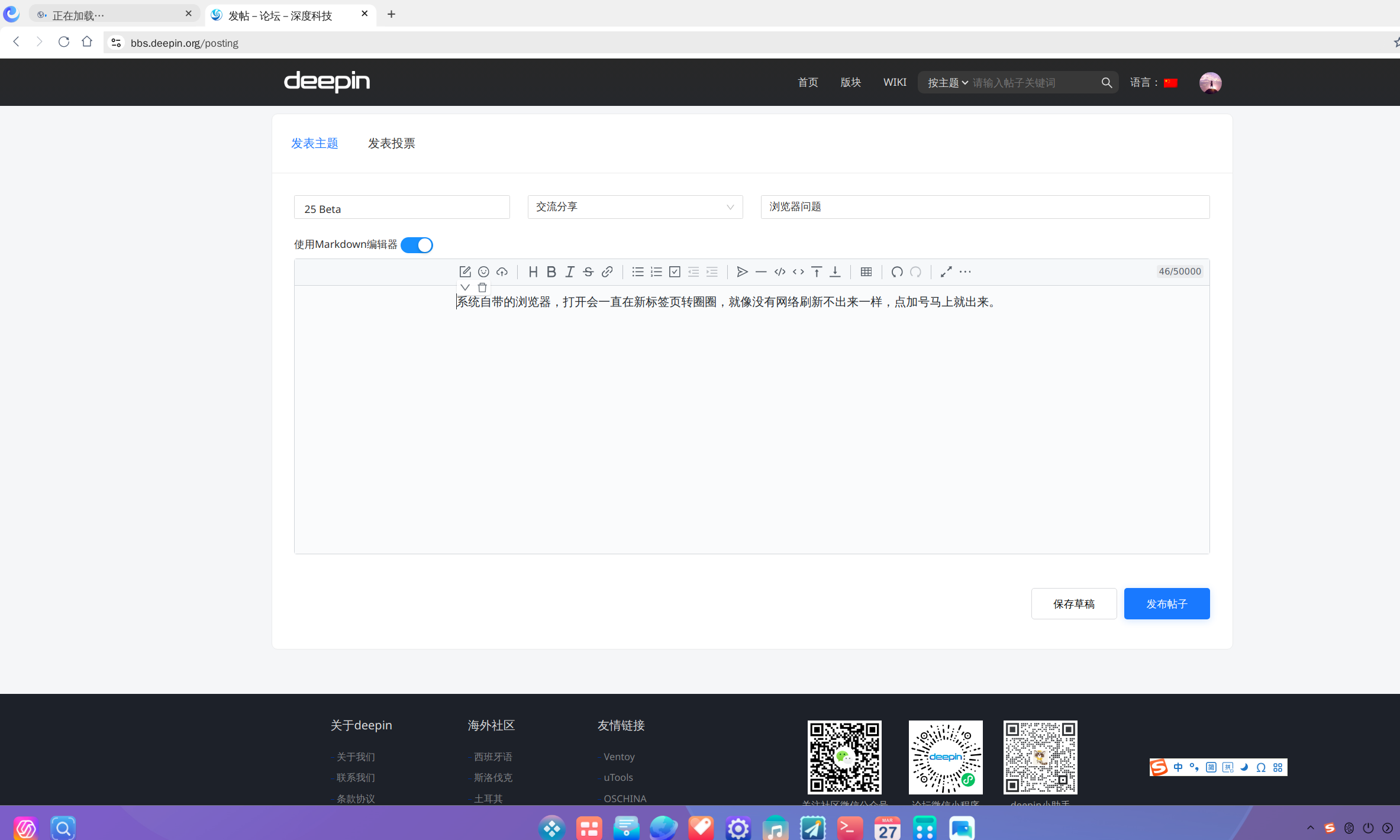Apply bold formatting with B icon
This screenshot has width=1400, height=840.
click(551, 272)
